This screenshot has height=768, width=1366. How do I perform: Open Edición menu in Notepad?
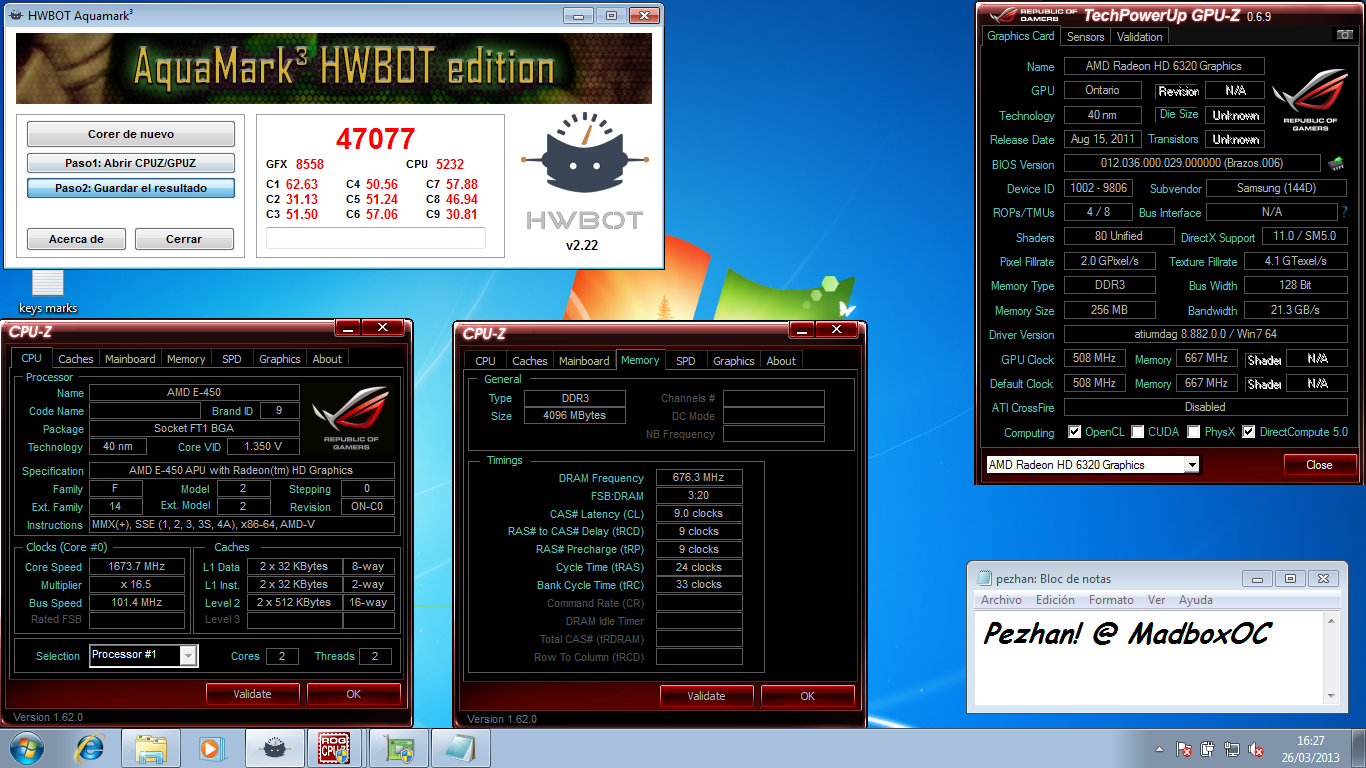coord(1055,600)
